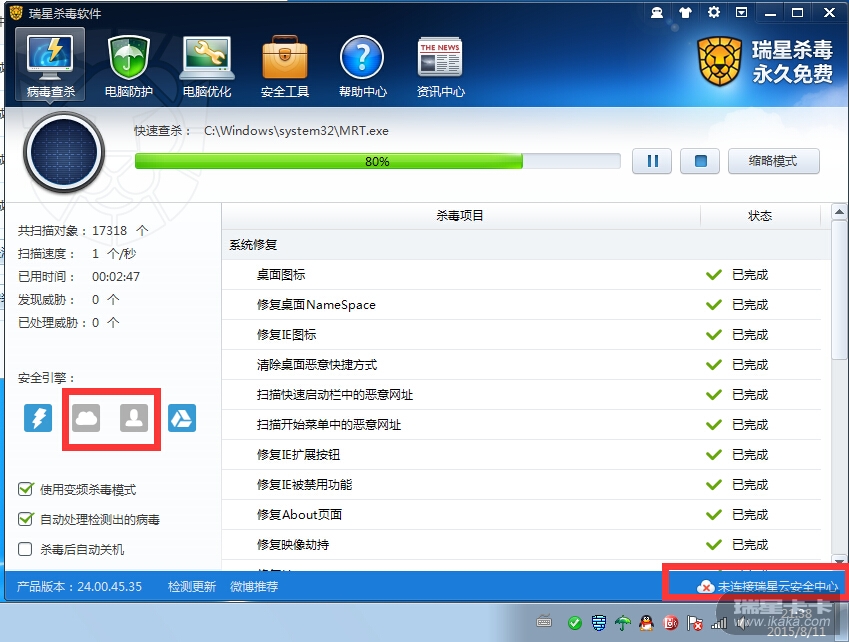This screenshot has height=642, width=849.
Task: Open 安全工具 toolbox tab
Action: click(285, 66)
